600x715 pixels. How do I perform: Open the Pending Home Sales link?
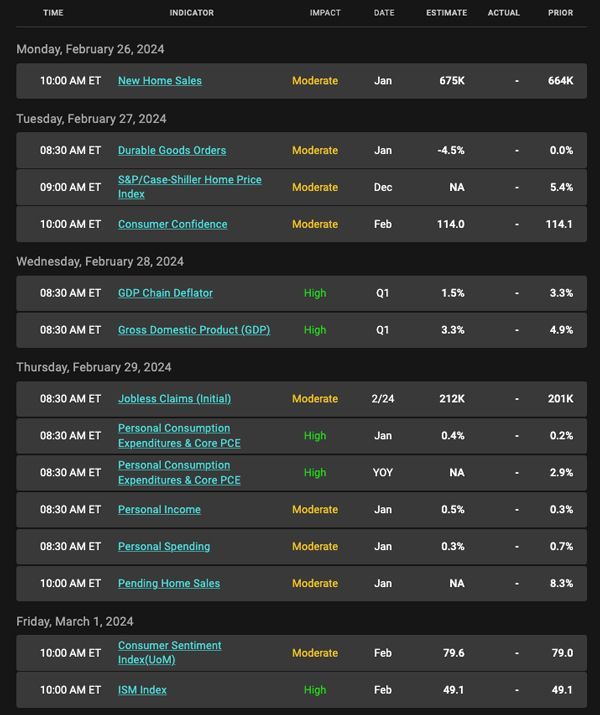tap(169, 584)
